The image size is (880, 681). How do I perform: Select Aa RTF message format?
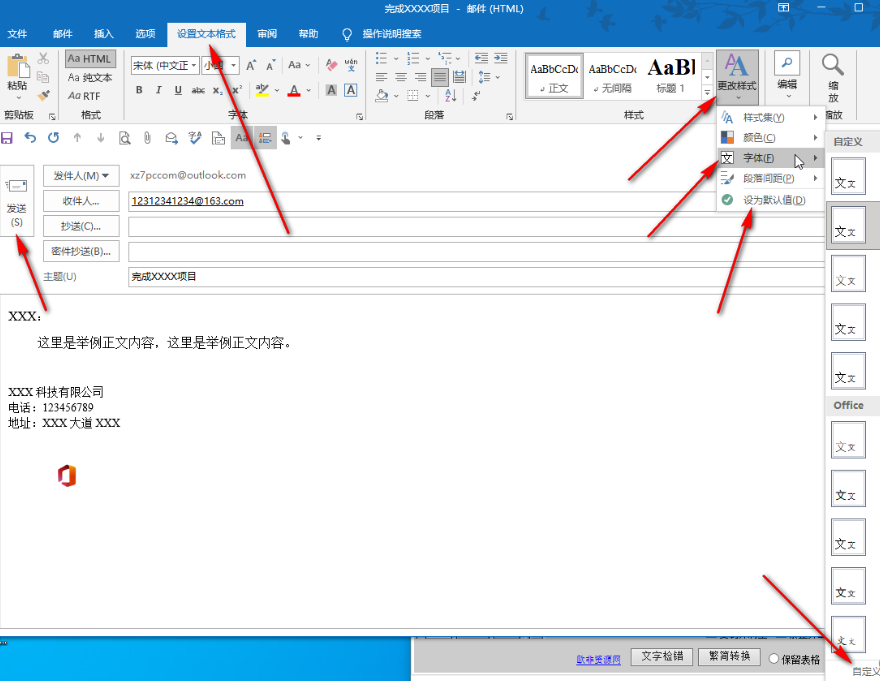pos(84,96)
